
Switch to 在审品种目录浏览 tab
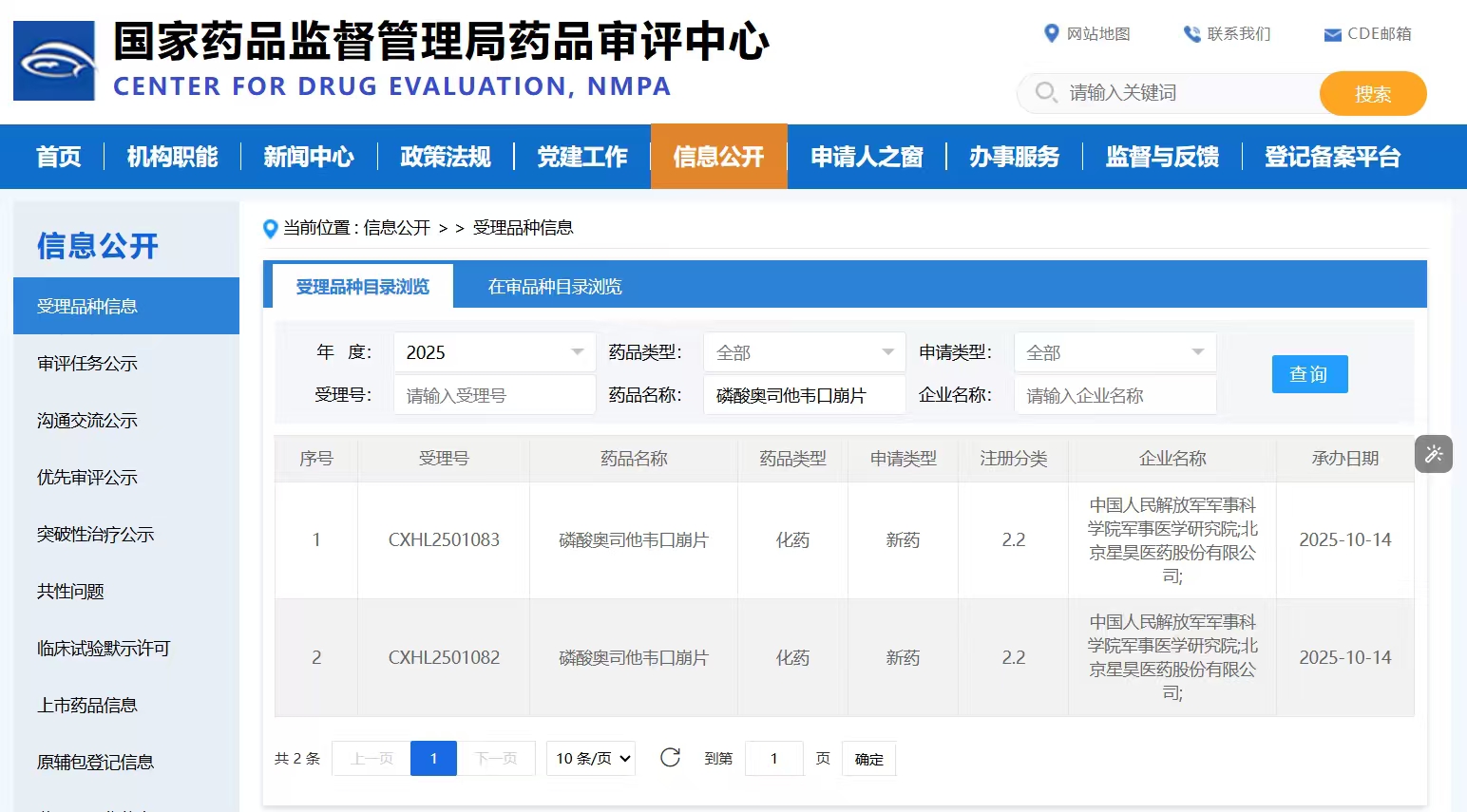[555, 286]
